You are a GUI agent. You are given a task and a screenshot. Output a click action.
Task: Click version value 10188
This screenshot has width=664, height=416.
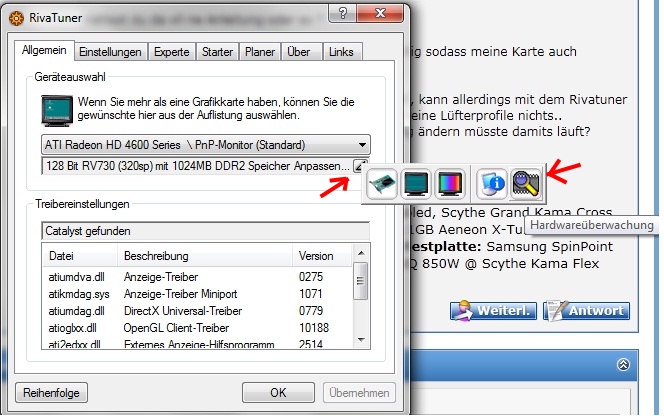[x=314, y=328]
